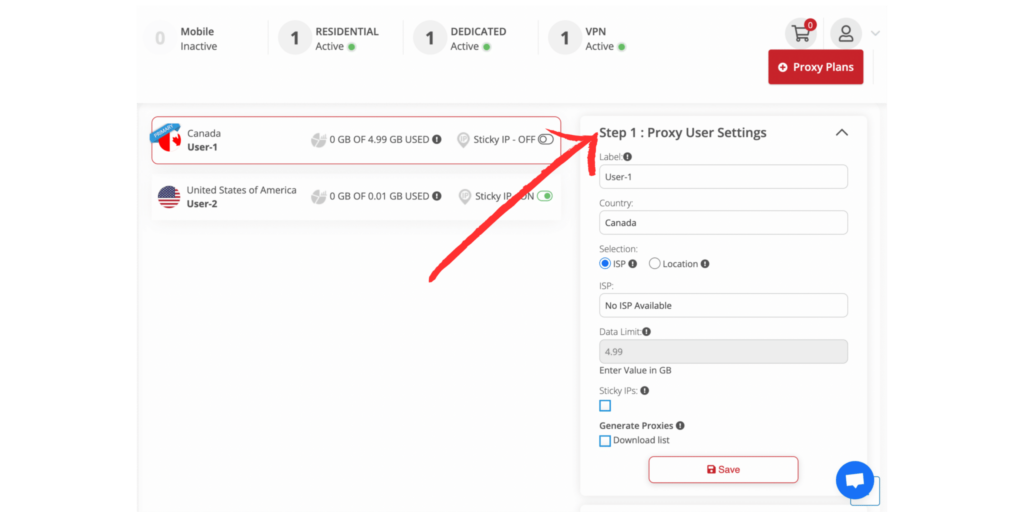Click the PRIMARY badge on User-1
This screenshot has width=1024, height=512.
tap(164, 132)
